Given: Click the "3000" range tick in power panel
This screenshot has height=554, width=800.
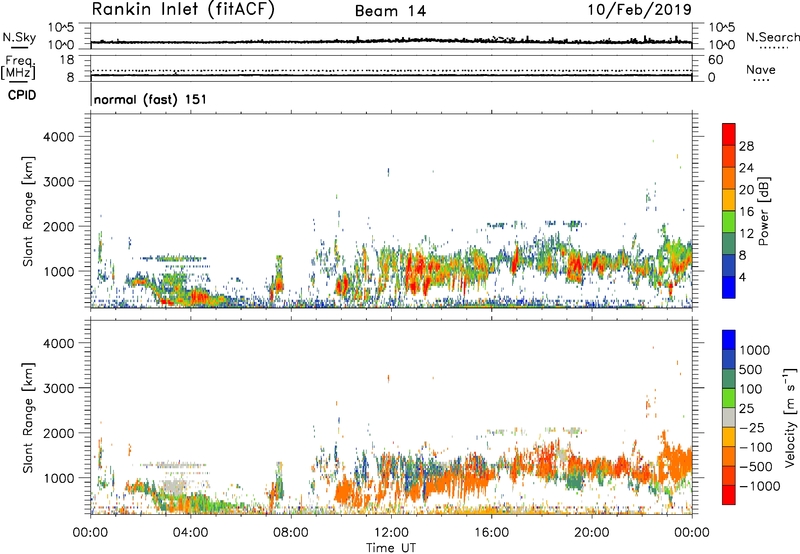Looking at the screenshot, I should tap(58, 182).
